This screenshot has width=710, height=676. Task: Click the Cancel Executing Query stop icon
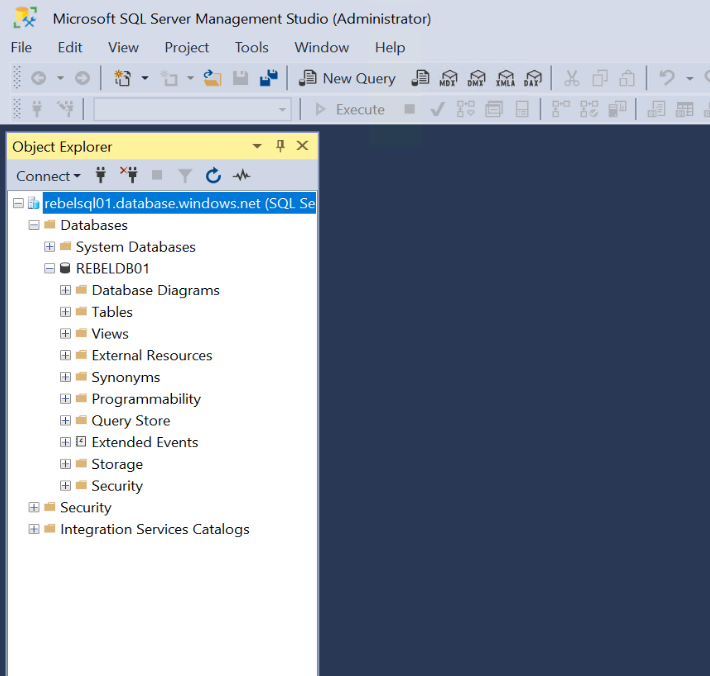tap(409, 109)
